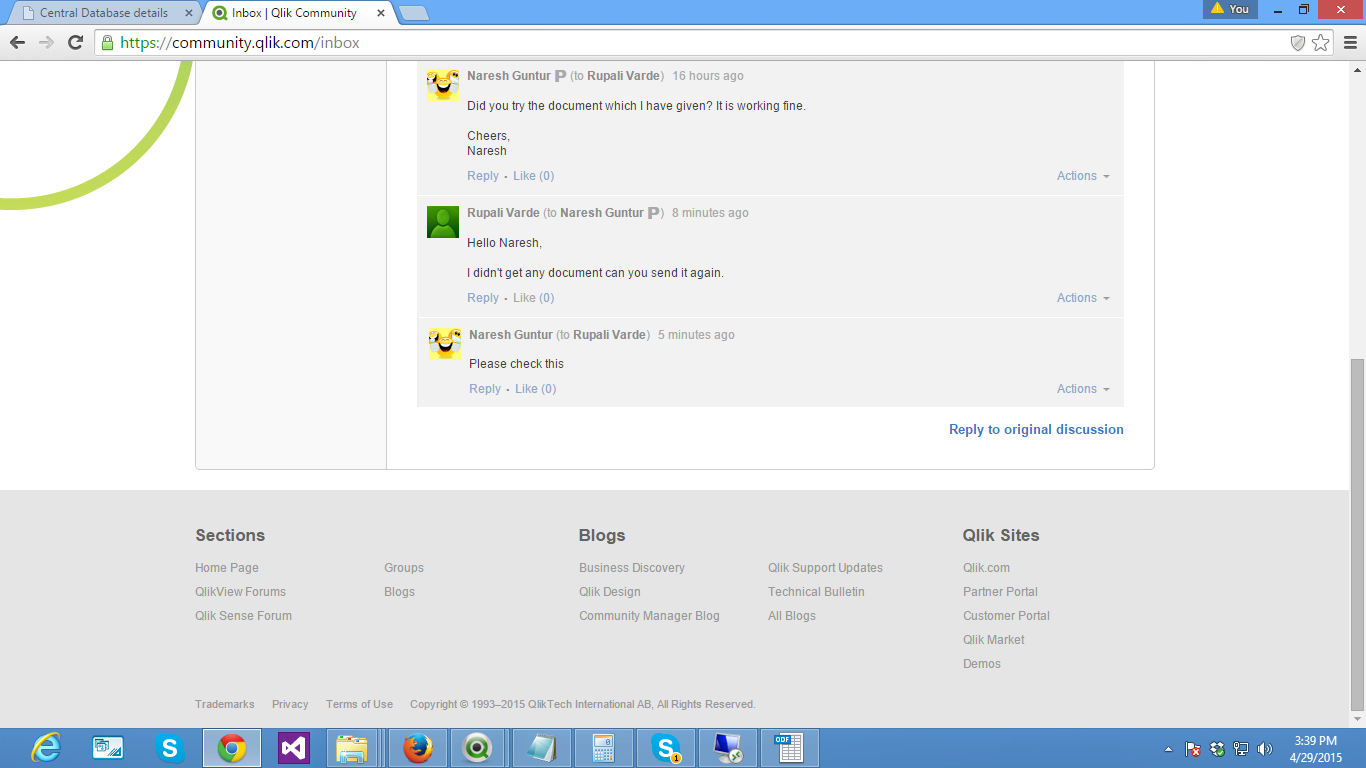The image size is (1366, 768).
Task: Open the Groups footer link
Action: [x=404, y=568]
